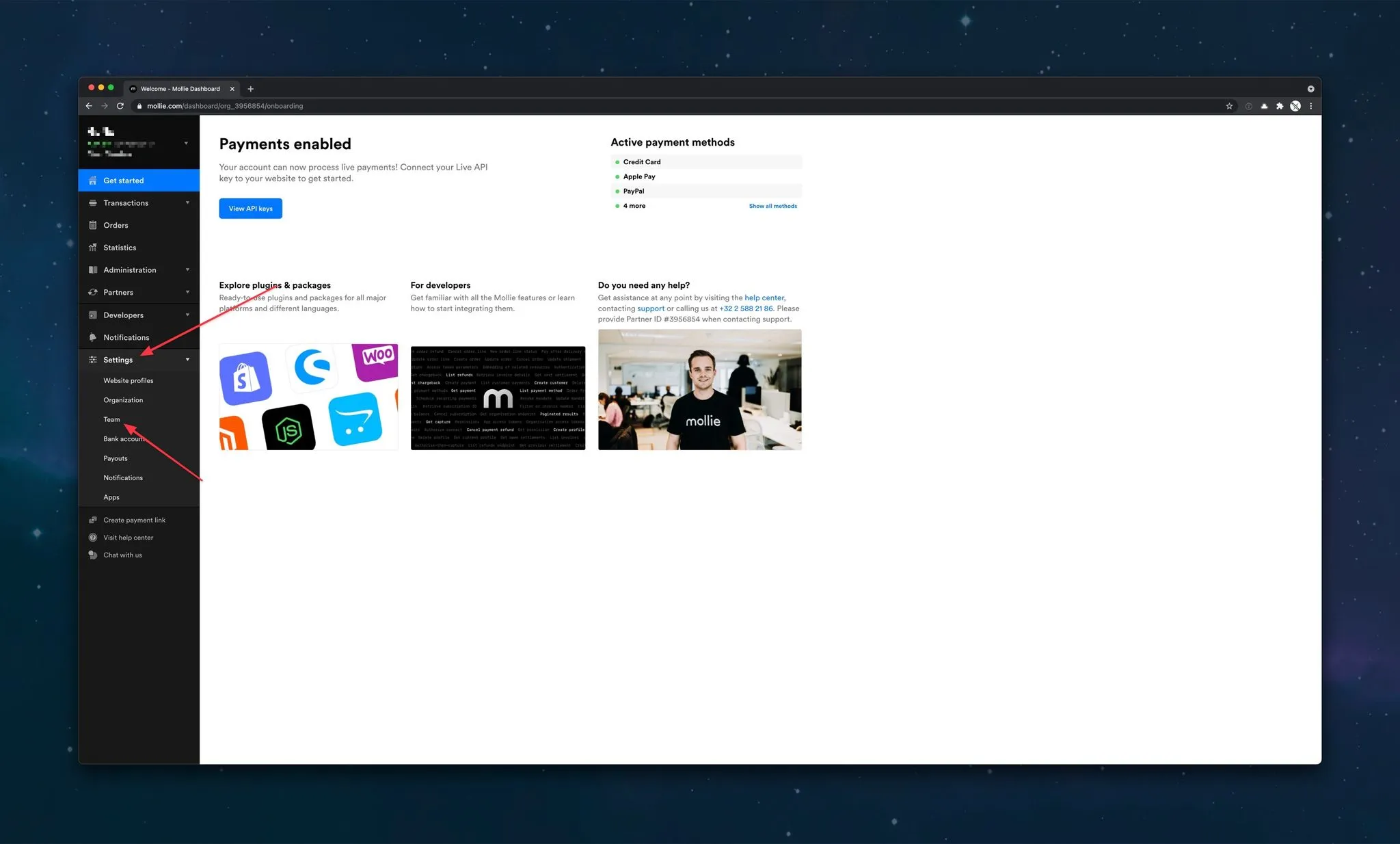
Task: Bookmark this page with the star icon
Action: coord(1229,106)
